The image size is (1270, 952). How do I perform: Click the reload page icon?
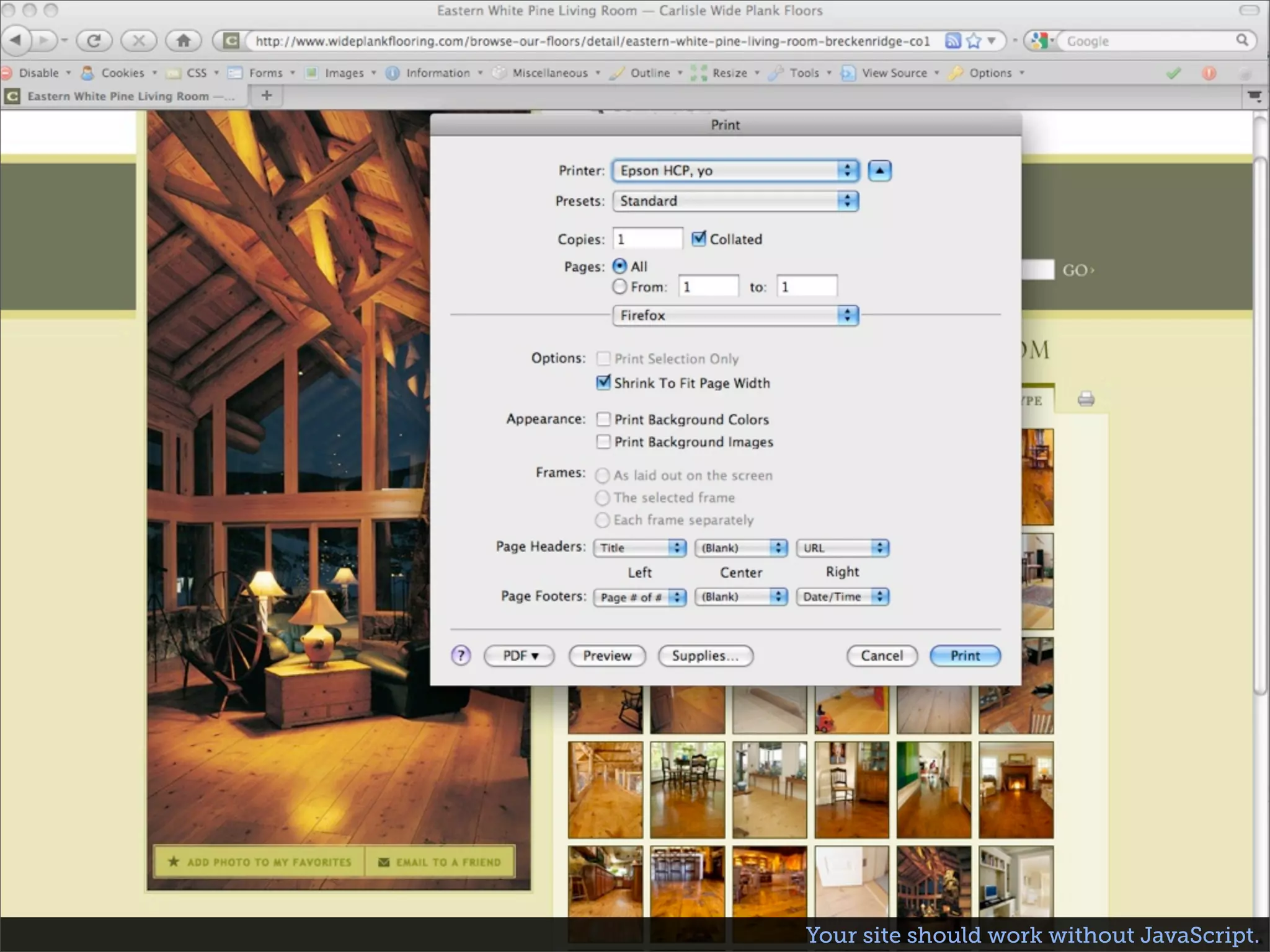tap(94, 41)
